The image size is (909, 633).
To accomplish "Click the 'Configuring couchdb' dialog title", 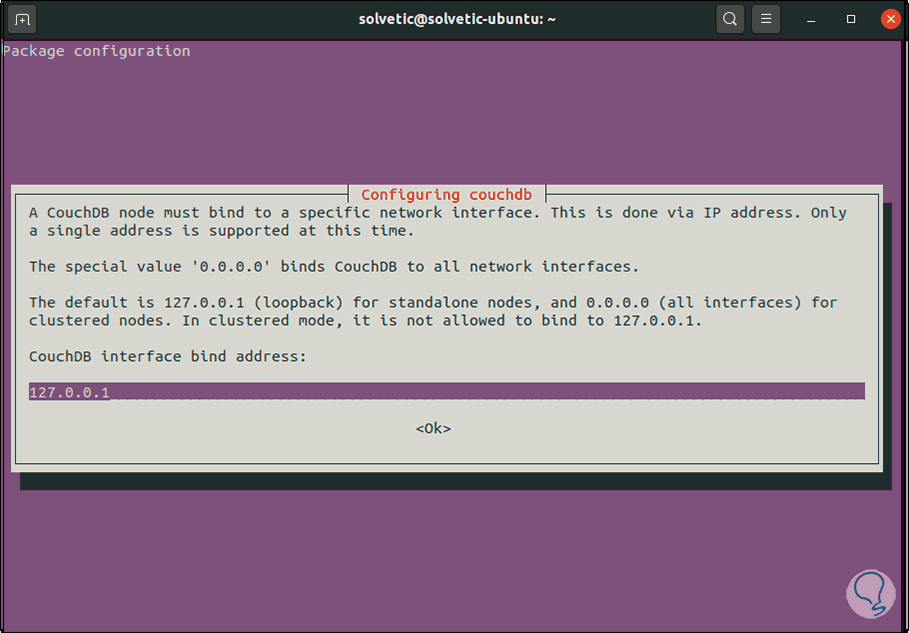I will click(446, 194).
